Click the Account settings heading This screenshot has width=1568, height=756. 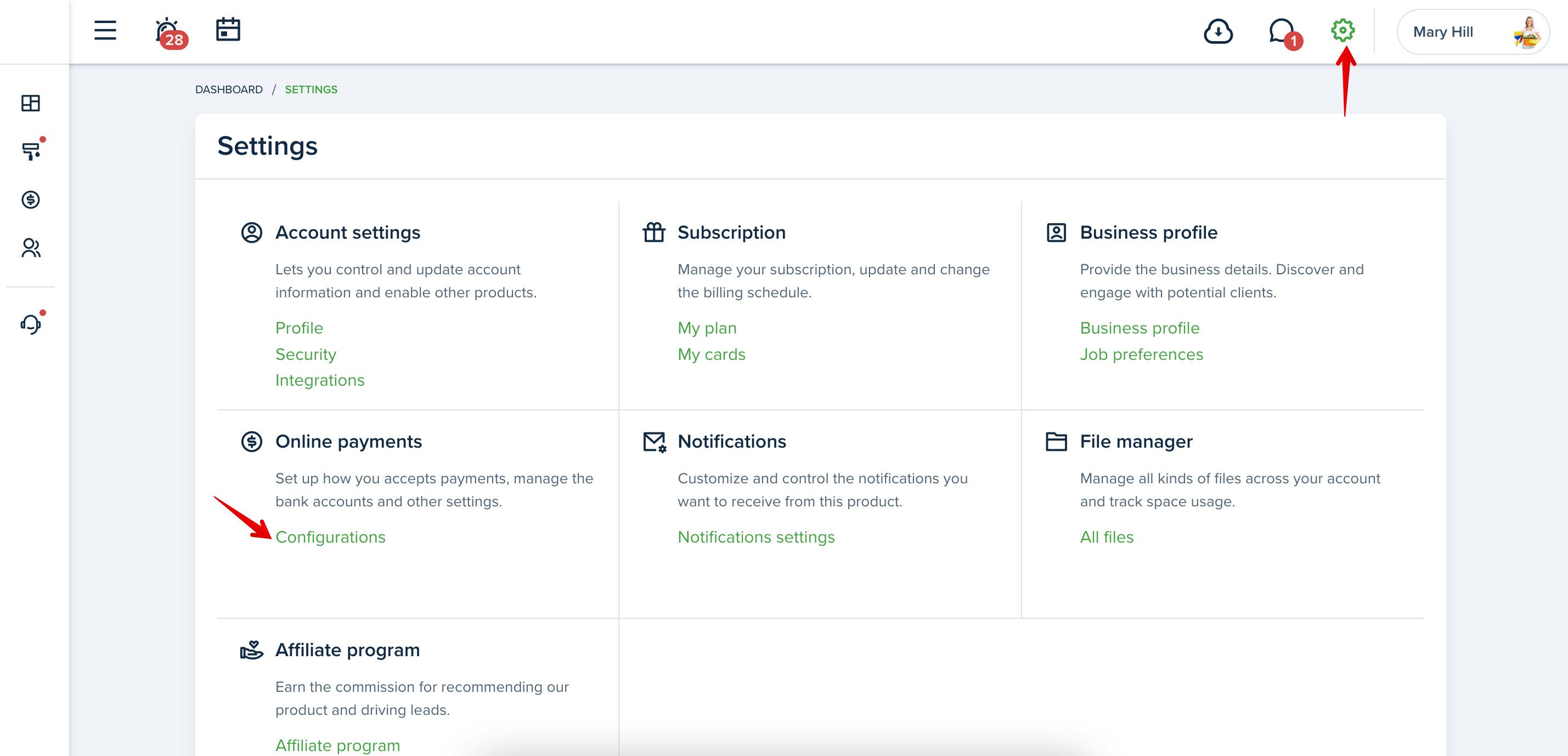pyautogui.click(x=348, y=233)
